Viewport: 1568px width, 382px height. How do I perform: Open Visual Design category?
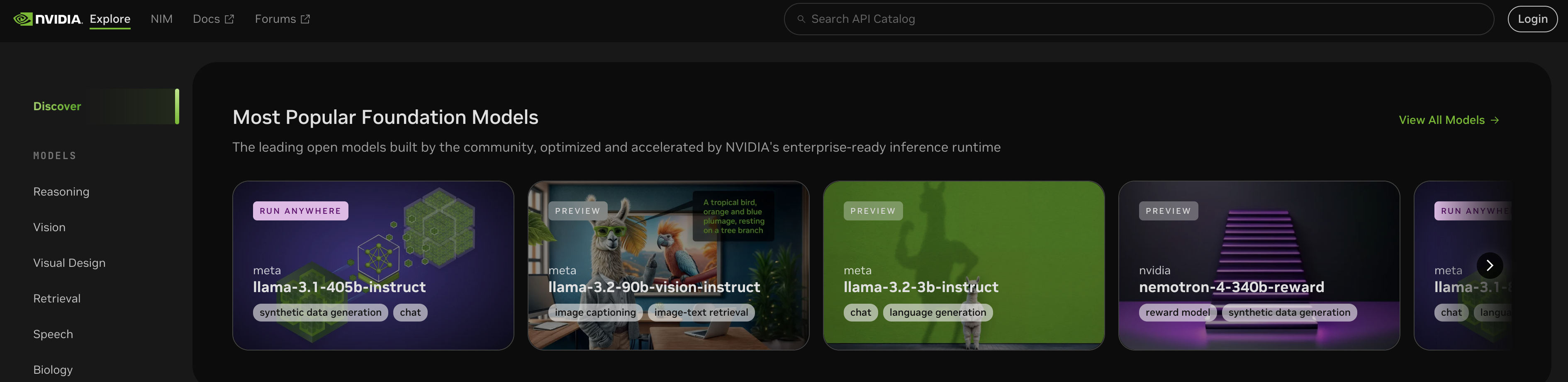69,263
